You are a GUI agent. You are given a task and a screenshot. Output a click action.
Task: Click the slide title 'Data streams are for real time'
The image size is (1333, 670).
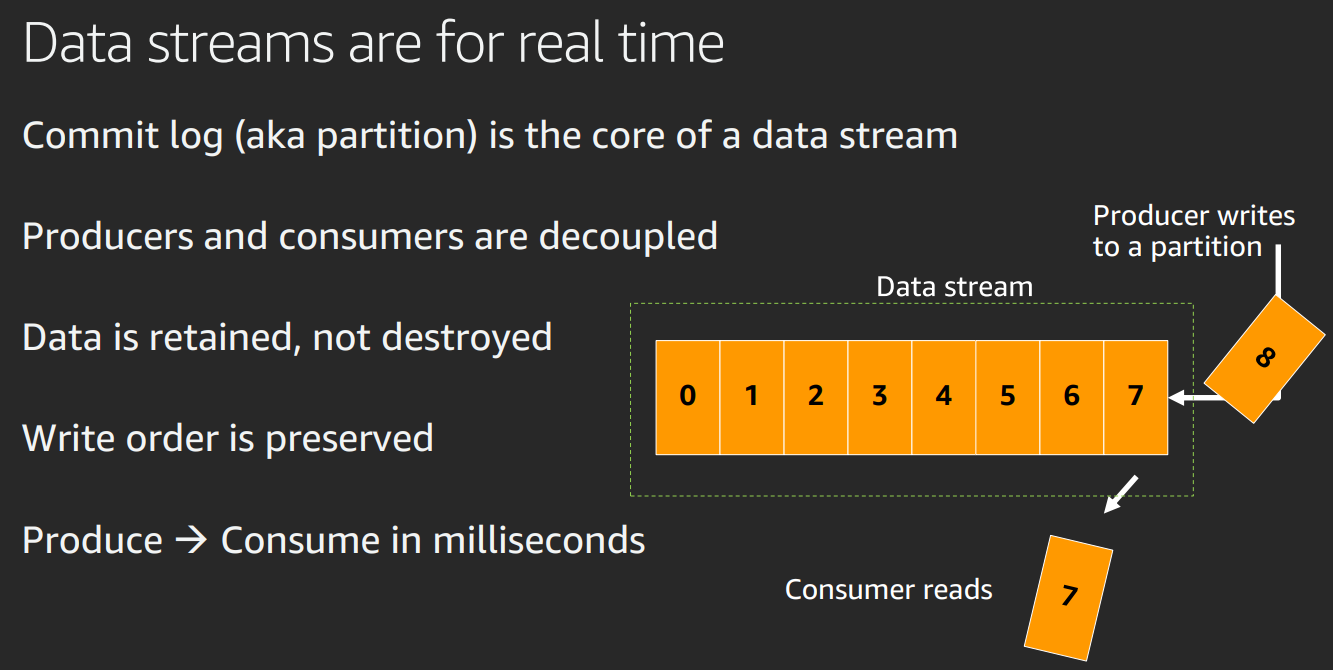pos(373,44)
